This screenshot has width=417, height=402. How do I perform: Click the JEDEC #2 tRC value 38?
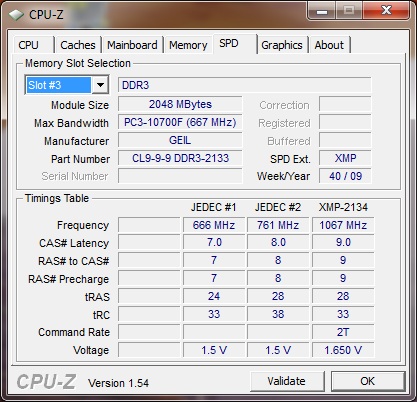click(x=278, y=314)
